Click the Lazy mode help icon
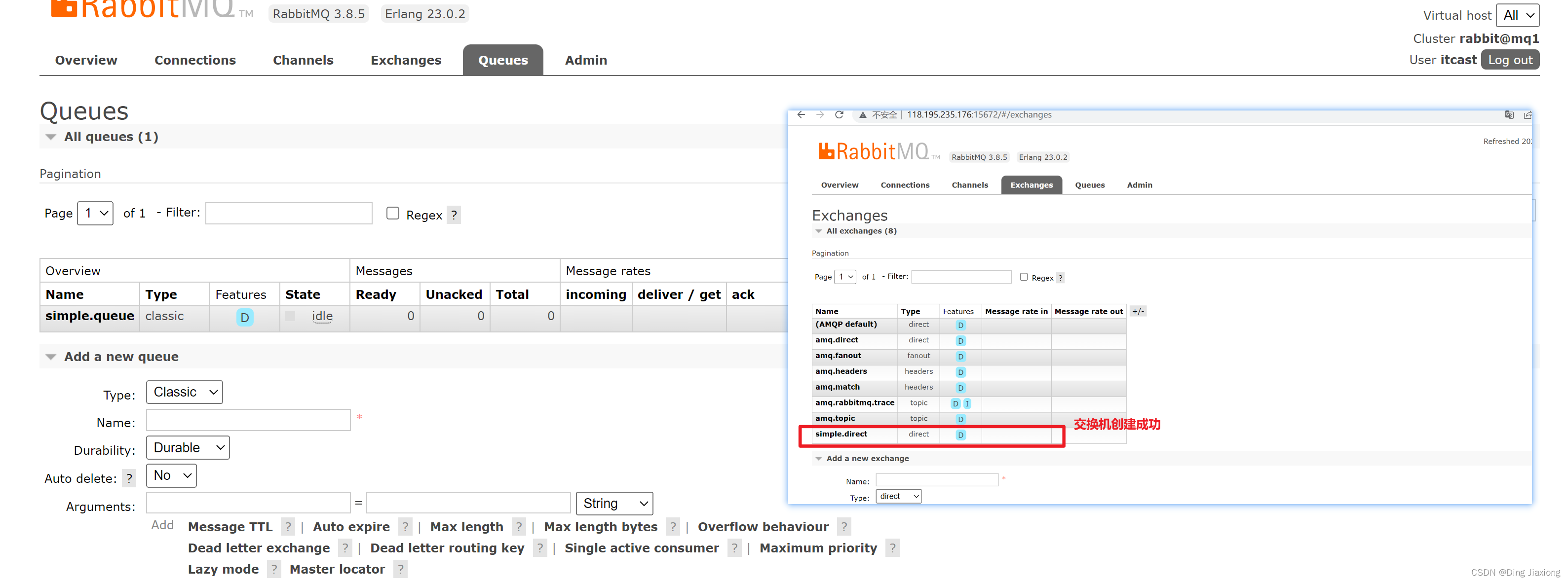Viewport: 1568px width, 582px height. coord(274,569)
